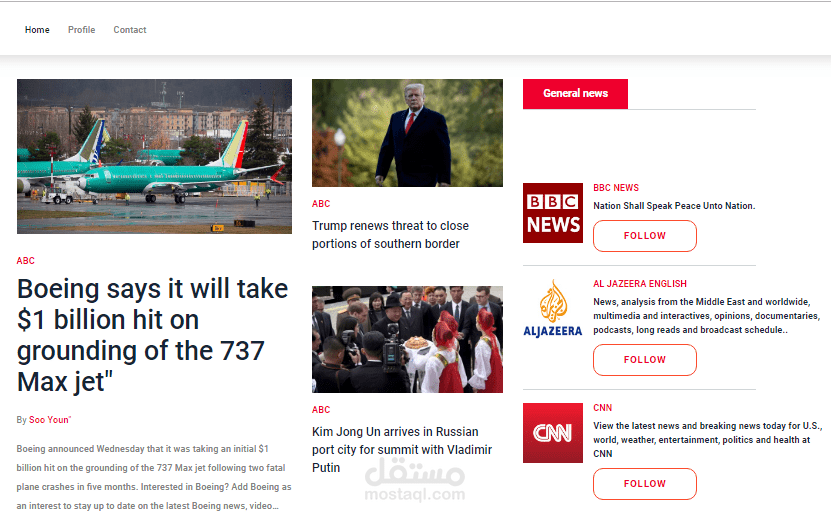
Task: Follow the CNN source
Action: click(x=644, y=484)
